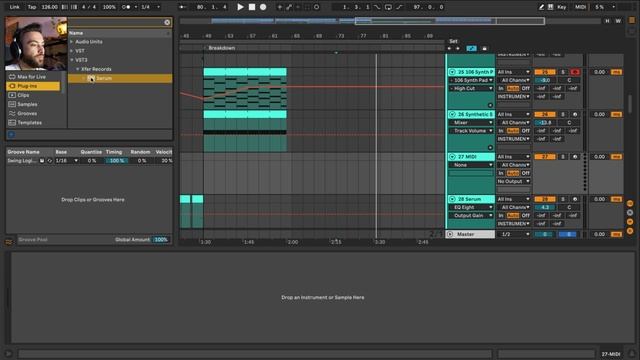Open the Clips category
The width and height of the screenshot is (640, 360).
[33, 95]
